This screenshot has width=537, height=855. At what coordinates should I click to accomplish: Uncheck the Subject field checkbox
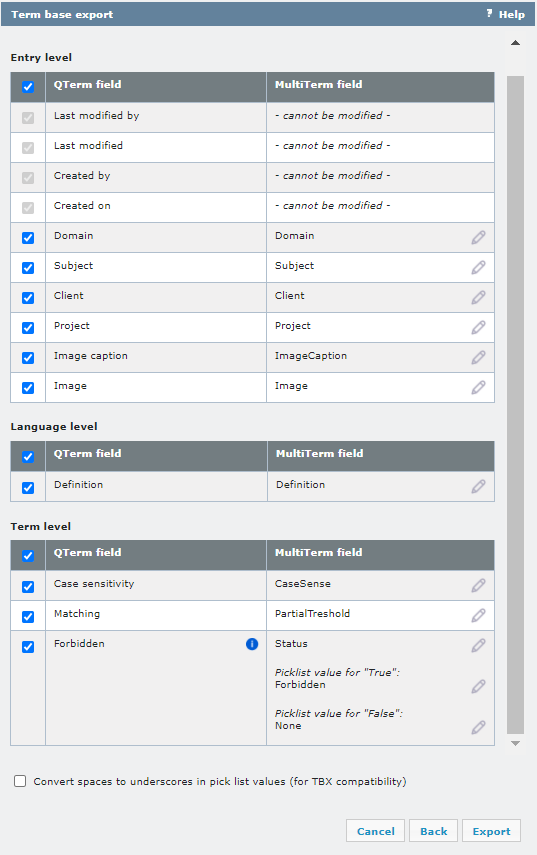(x=28, y=268)
